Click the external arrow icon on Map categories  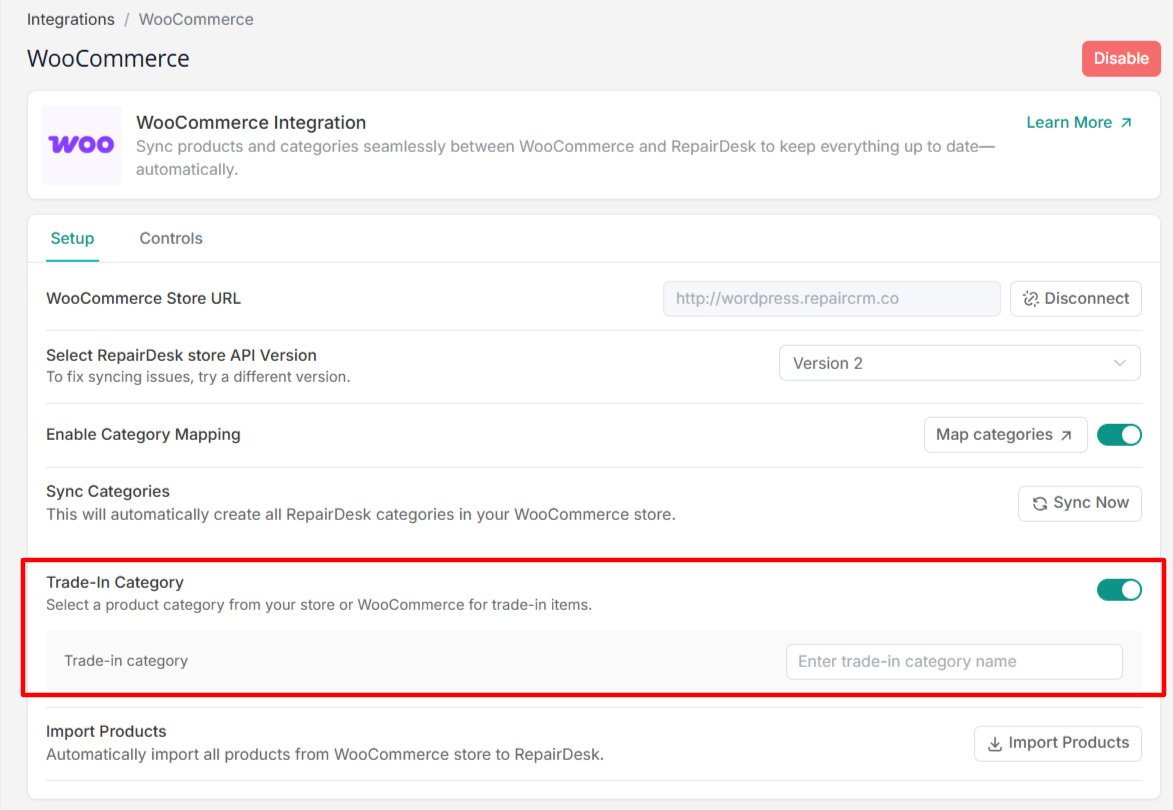1066,435
